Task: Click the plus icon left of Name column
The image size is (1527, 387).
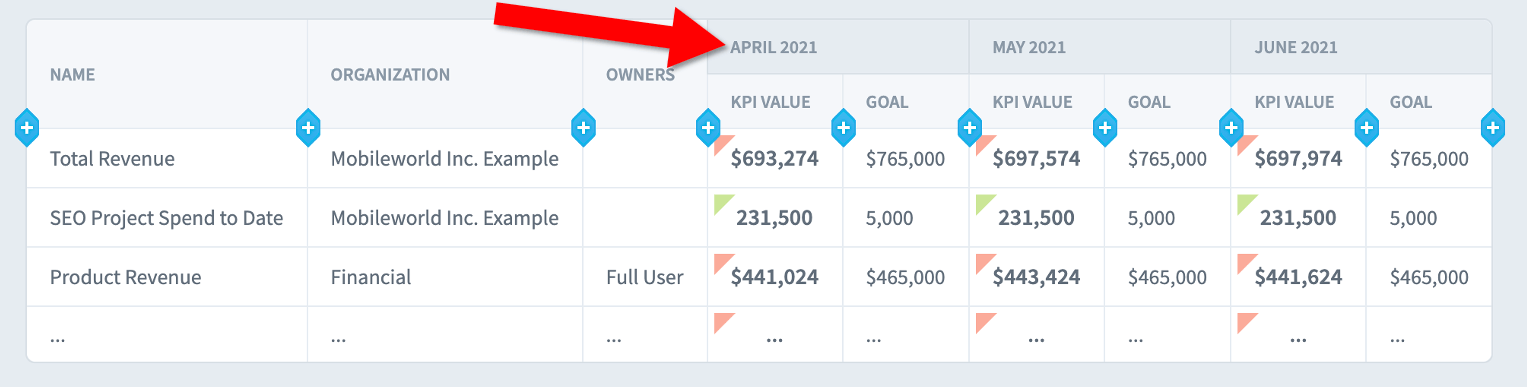Action: coord(27,127)
